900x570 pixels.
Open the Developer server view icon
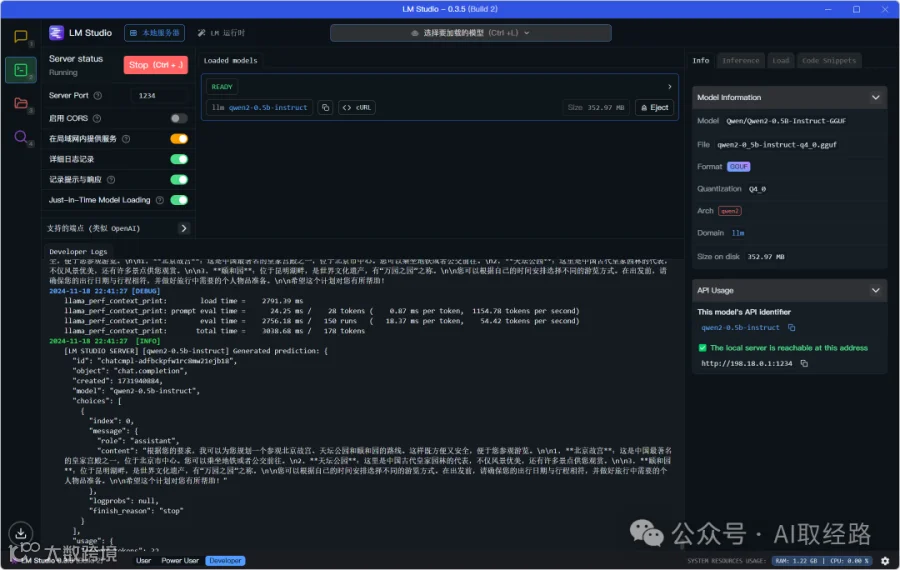coord(21,70)
